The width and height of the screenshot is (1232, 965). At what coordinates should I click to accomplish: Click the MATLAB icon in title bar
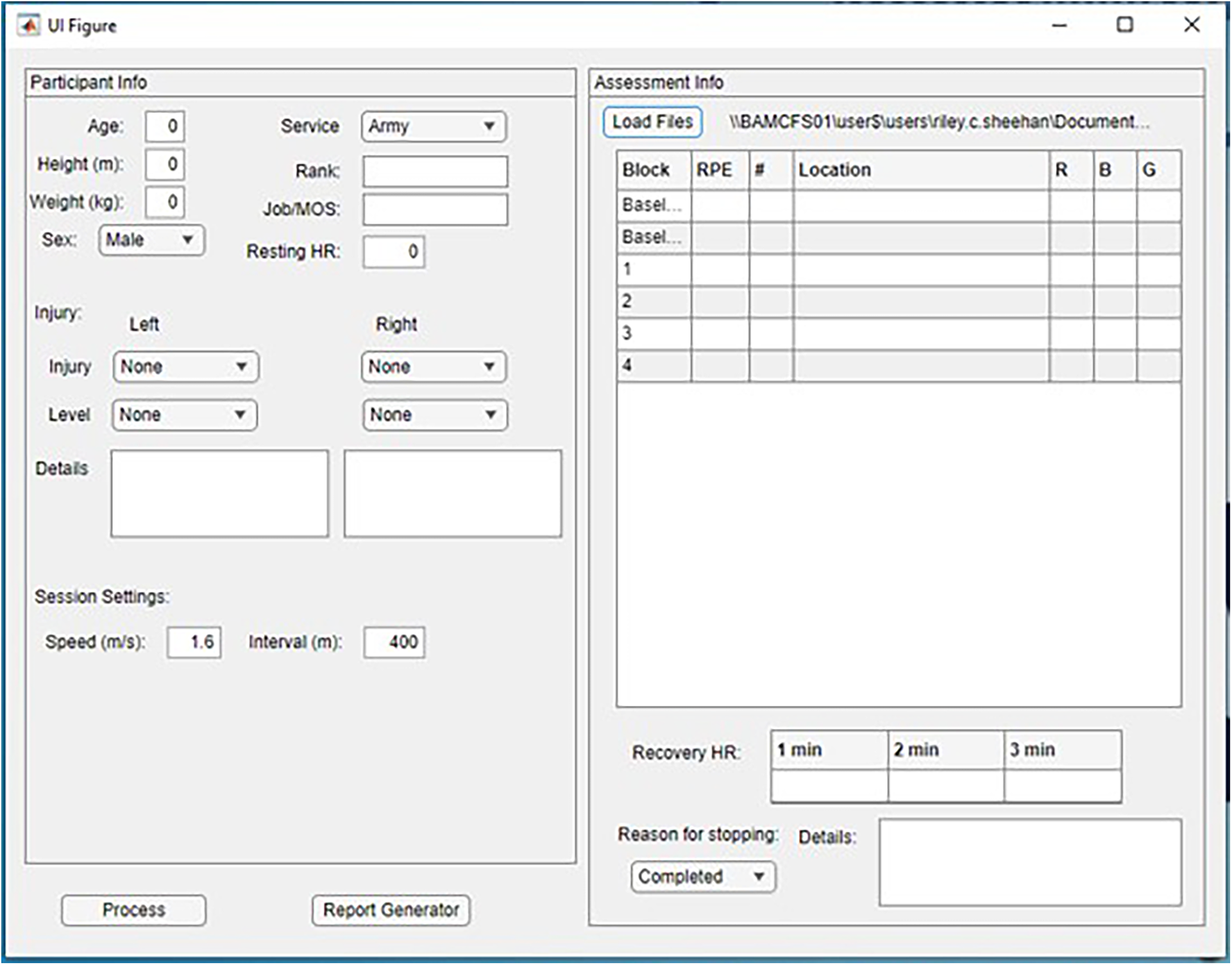(28, 26)
